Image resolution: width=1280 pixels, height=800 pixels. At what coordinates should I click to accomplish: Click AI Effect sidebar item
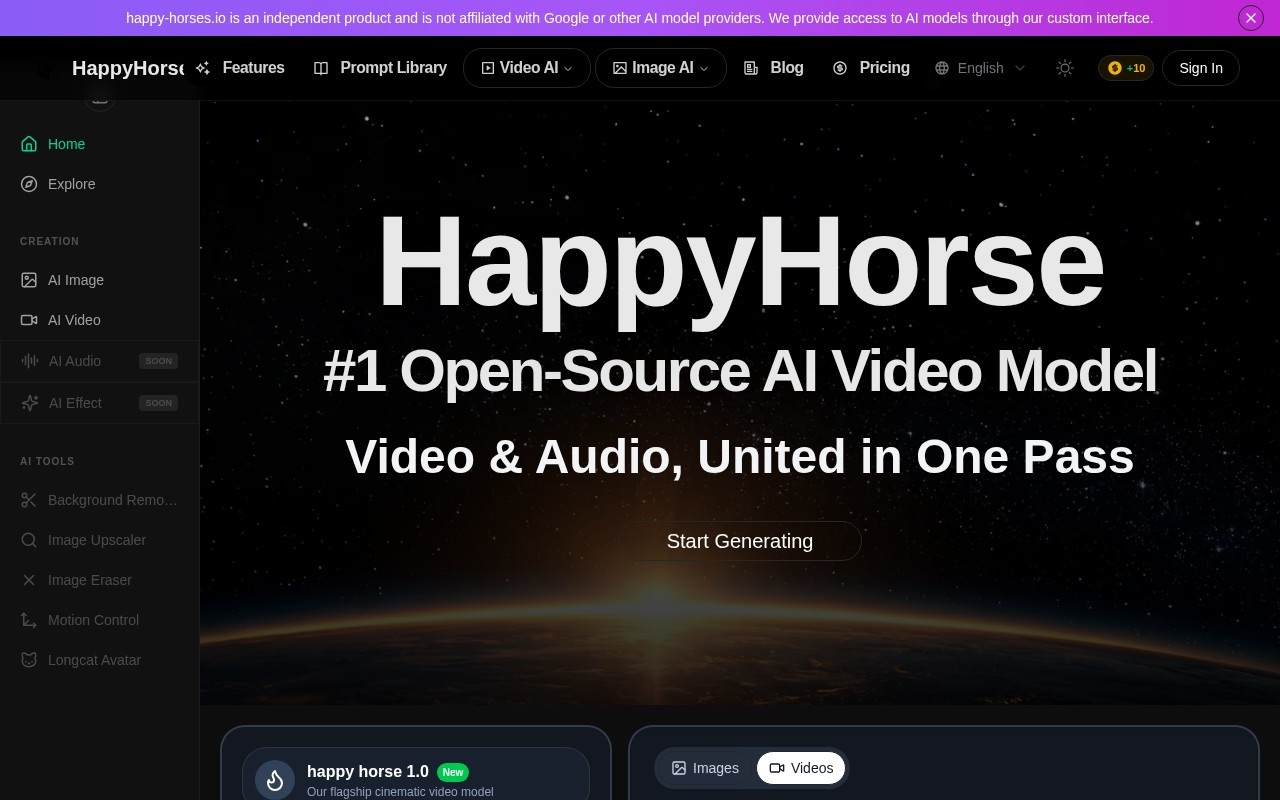(99, 403)
